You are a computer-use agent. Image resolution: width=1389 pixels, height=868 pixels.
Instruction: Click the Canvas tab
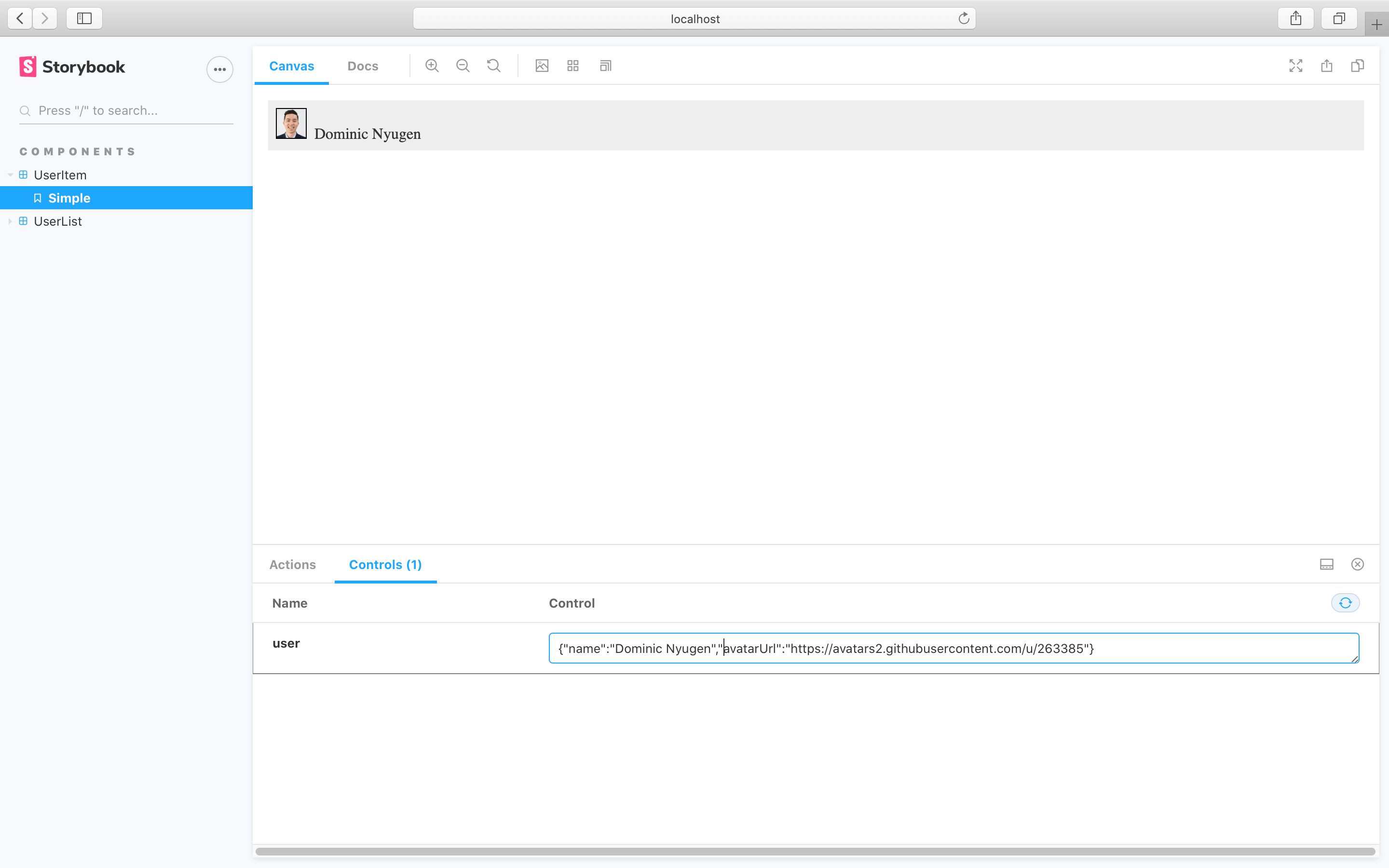point(290,65)
